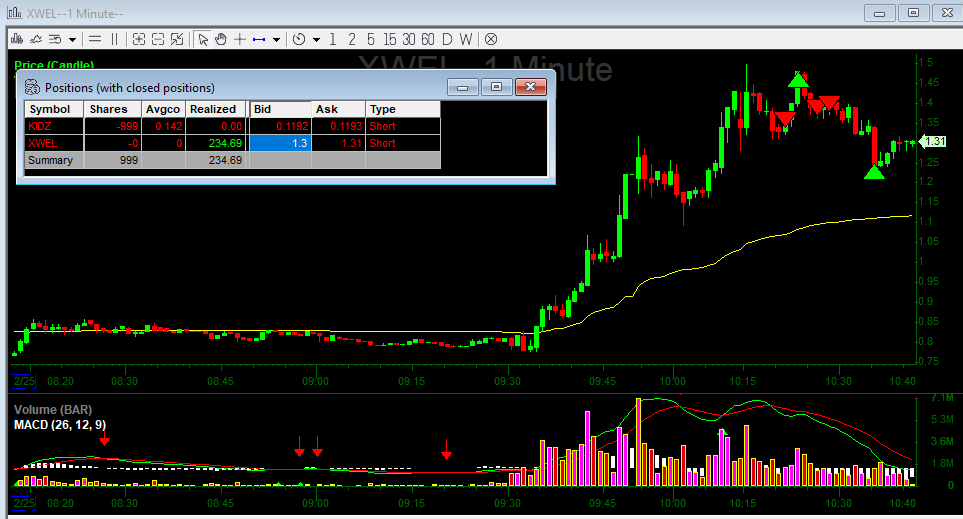Image resolution: width=963 pixels, height=519 pixels.
Task: Switch chart to 30 minute interval
Action: pyautogui.click(x=409, y=39)
